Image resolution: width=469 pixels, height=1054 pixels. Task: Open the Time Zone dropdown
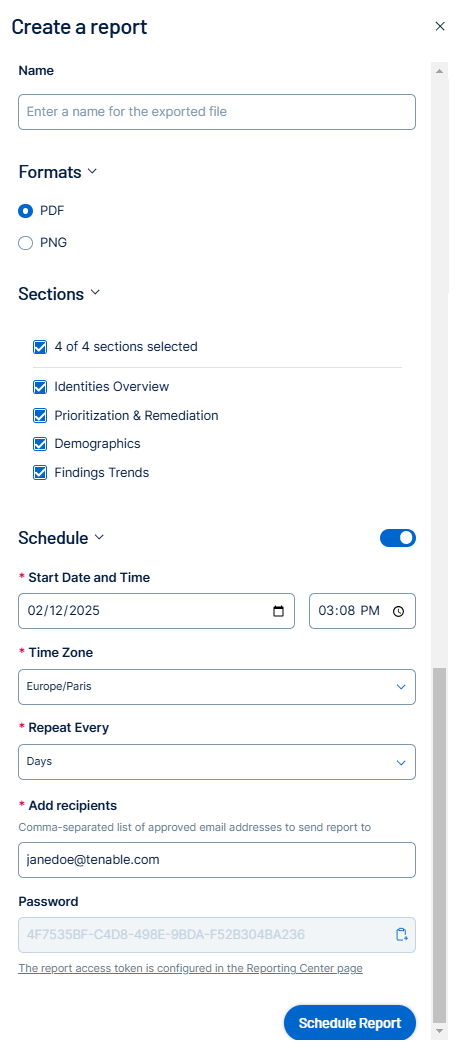coord(217,687)
